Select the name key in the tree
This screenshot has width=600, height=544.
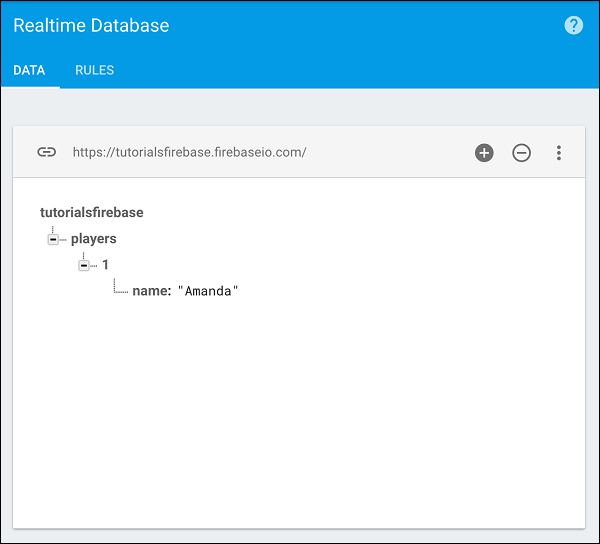150,291
